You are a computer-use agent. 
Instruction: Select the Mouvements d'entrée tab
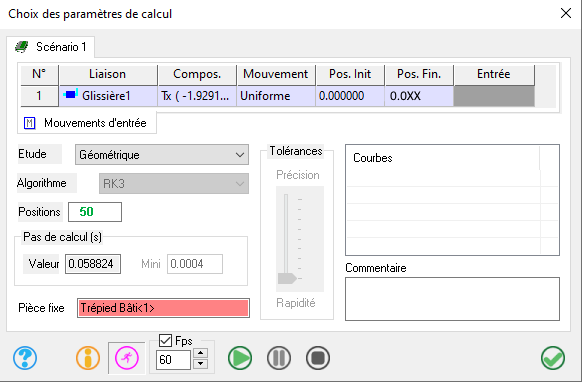pos(87,123)
